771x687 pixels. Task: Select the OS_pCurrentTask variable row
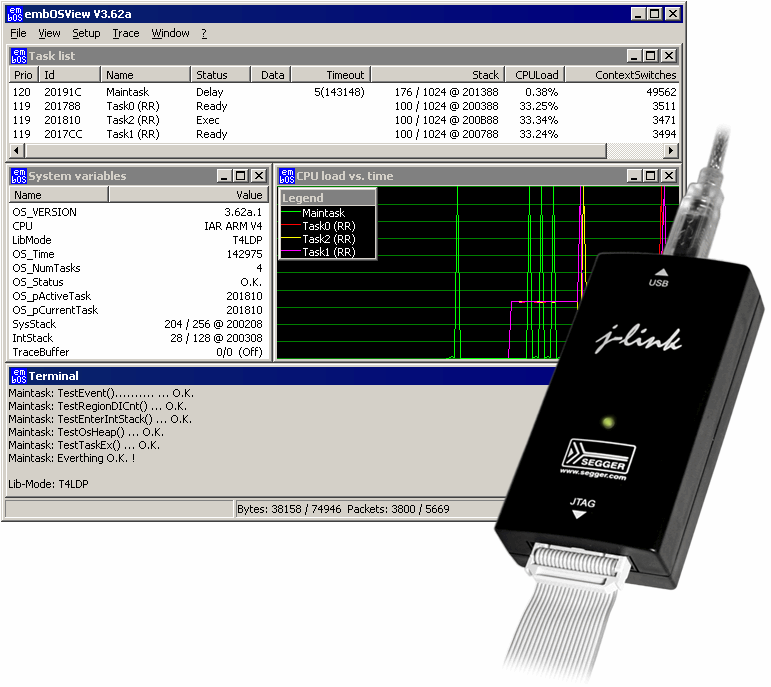pyautogui.click(x=138, y=310)
